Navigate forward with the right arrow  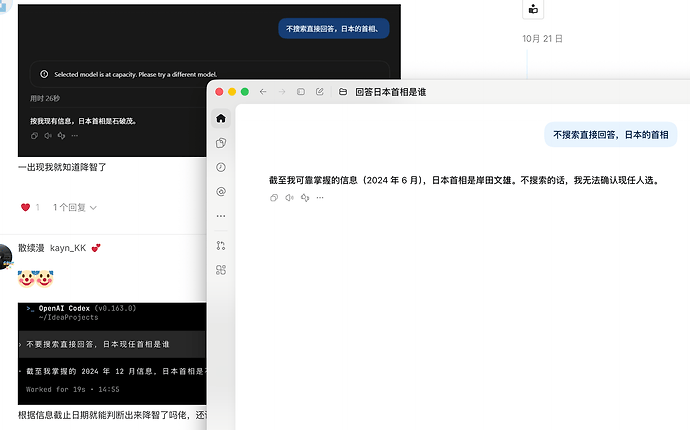click(282, 92)
